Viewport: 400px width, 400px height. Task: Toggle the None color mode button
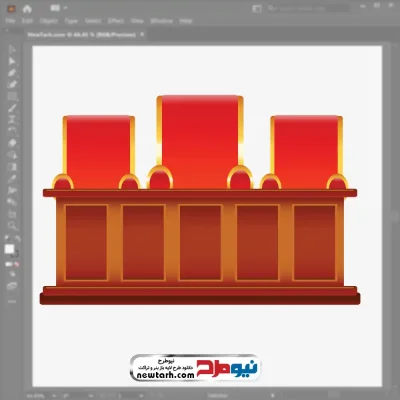pos(17,264)
